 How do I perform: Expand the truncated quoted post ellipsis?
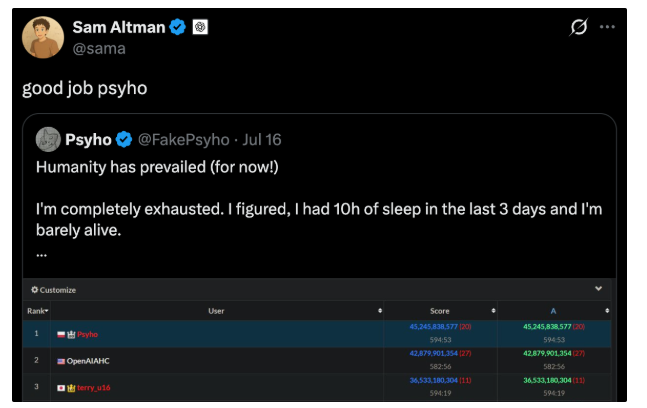coord(42,253)
